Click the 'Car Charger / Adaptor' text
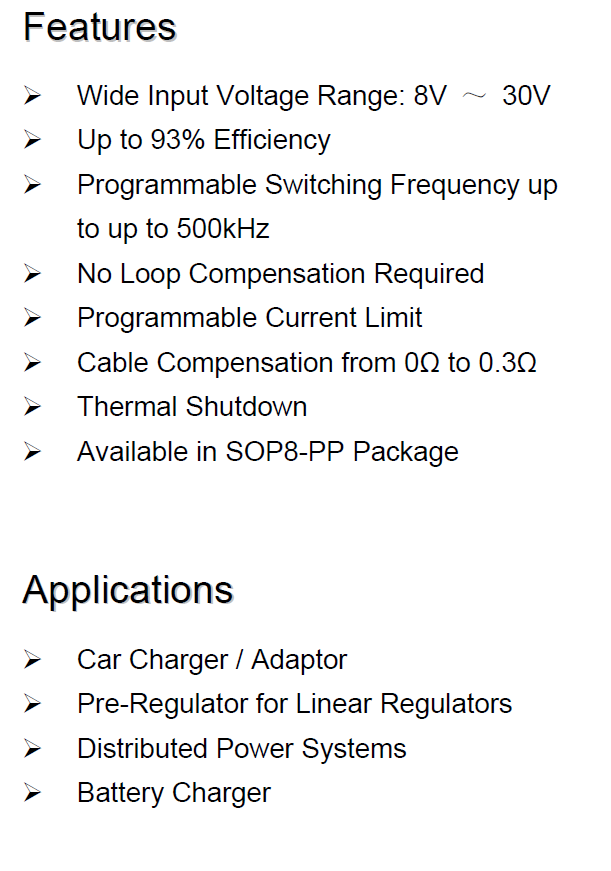 pyautogui.click(x=212, y=660)
